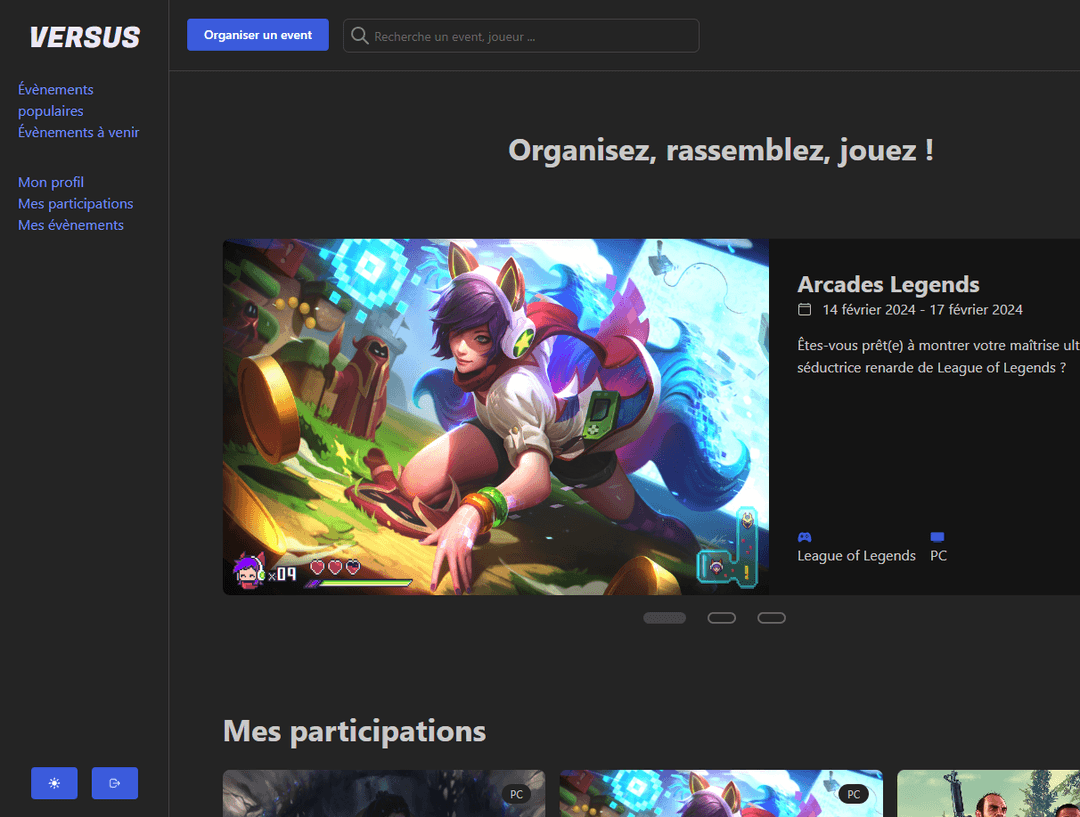Screen dimensions: 1080x817
Task: Click the event description paragraph
Action: pos(938,356)
